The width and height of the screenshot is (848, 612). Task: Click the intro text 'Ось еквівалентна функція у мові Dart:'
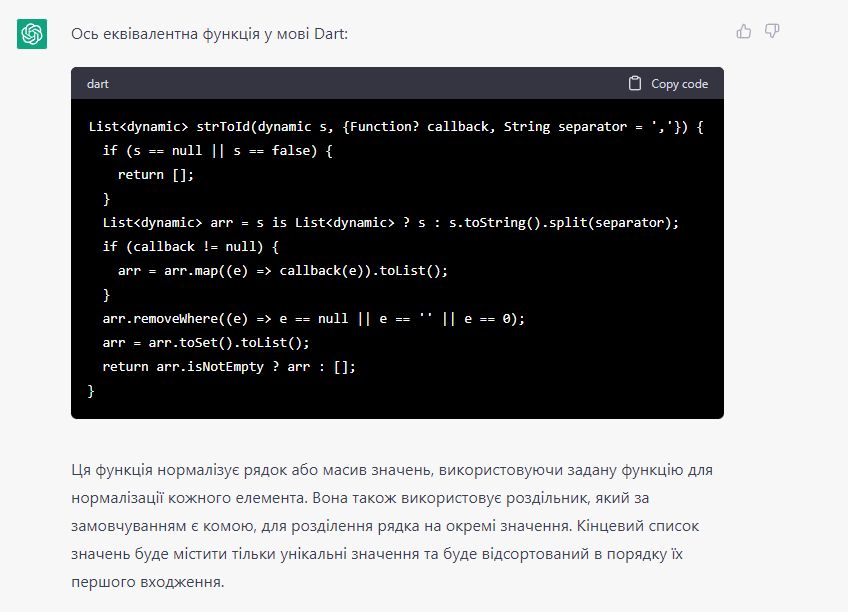click(210, 34)
